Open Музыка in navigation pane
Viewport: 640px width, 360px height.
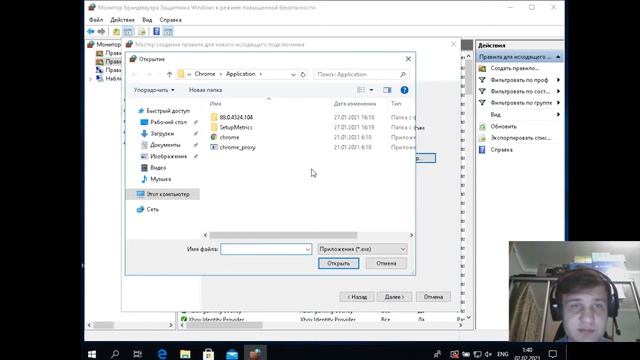pyautogui.click(x=160, y=179)
